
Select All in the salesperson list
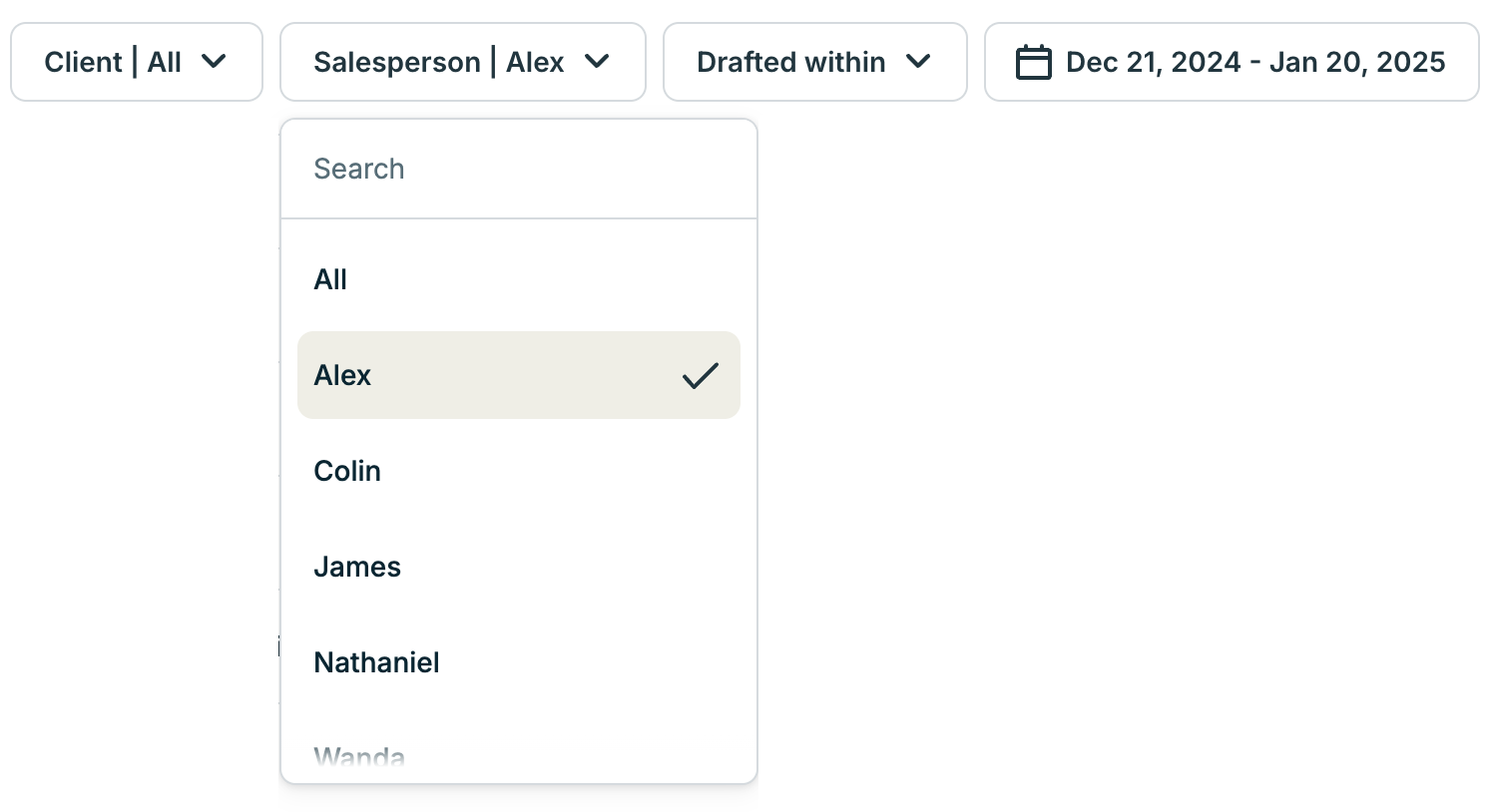tap(330, 280)
